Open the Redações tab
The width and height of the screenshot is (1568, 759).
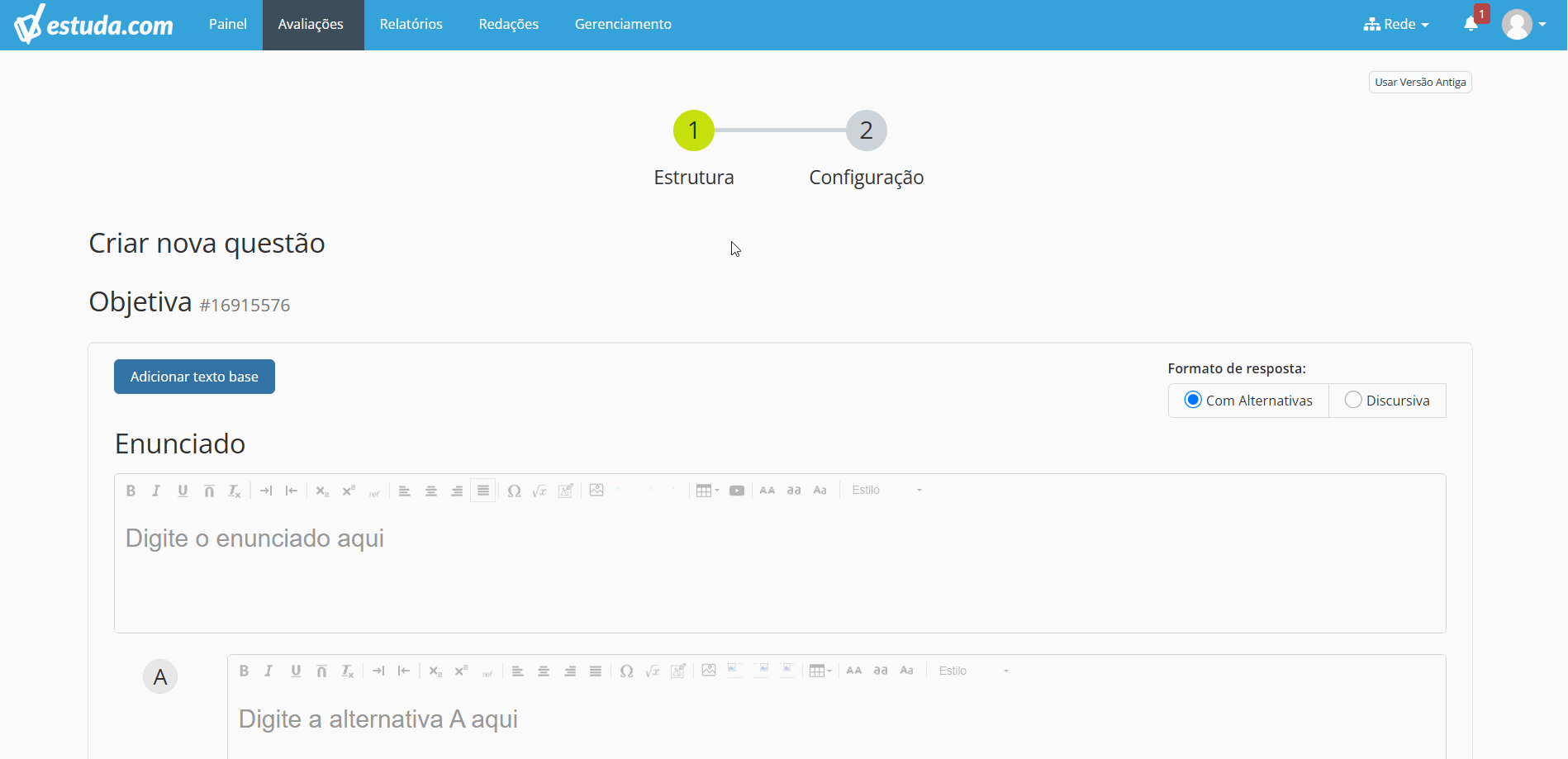509,25
